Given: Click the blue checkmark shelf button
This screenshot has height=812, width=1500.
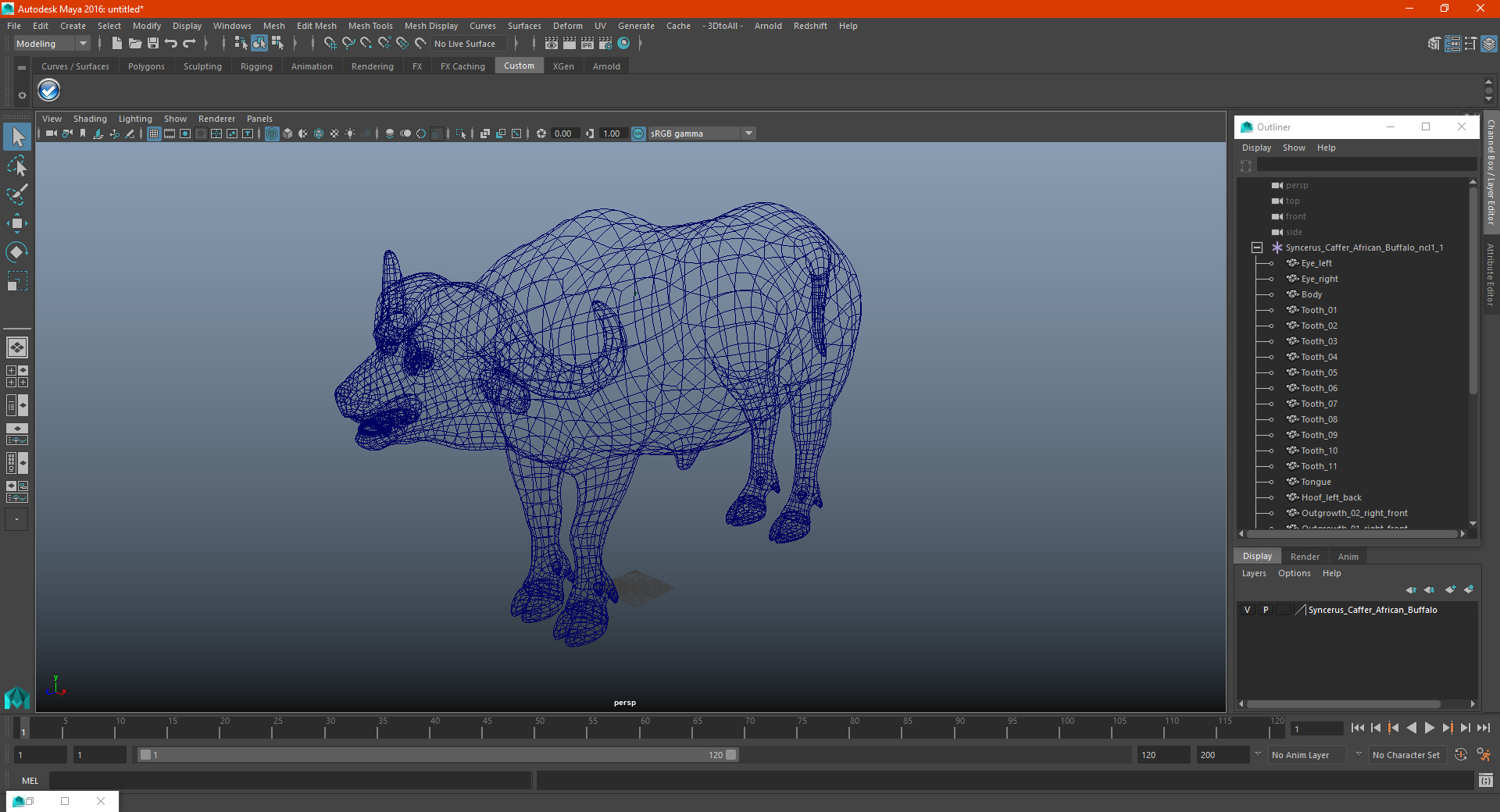Looking at the screenshot, I should [48, 91].
